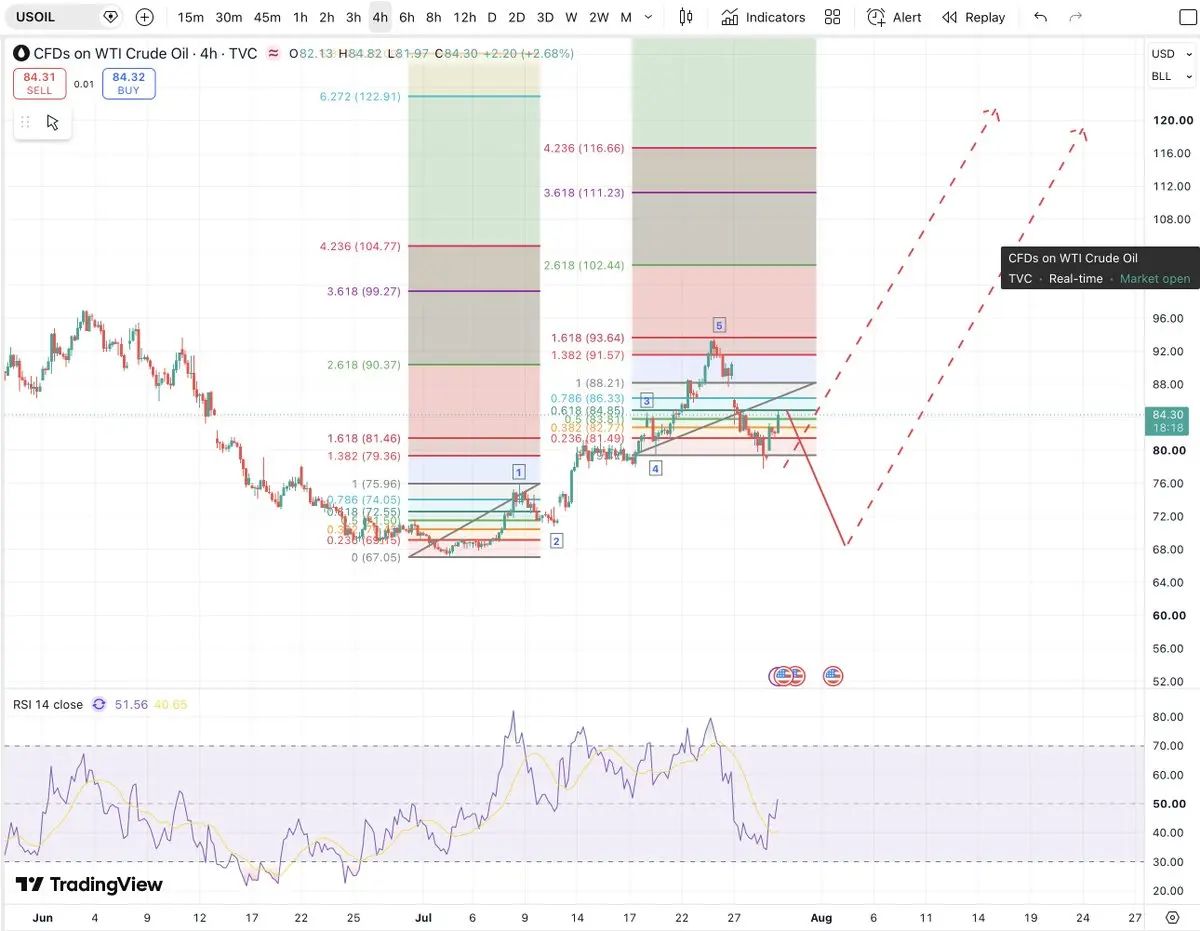Change timeframe to W (weekly)
Image resolution: width=1200 pixels, height=931 pixels.
[x=571, y=17]
